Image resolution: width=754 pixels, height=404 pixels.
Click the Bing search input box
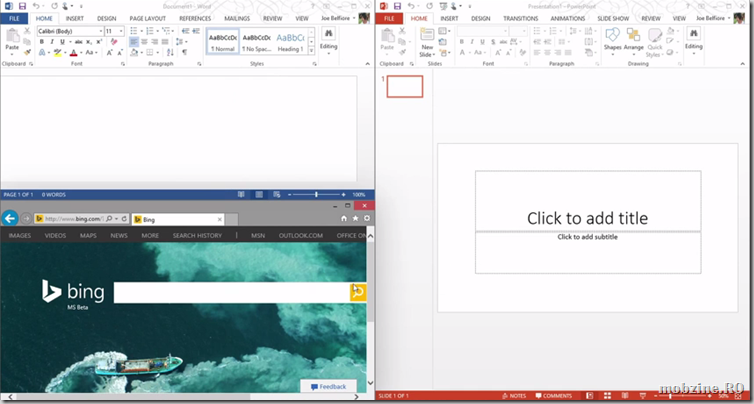point(231,292)
